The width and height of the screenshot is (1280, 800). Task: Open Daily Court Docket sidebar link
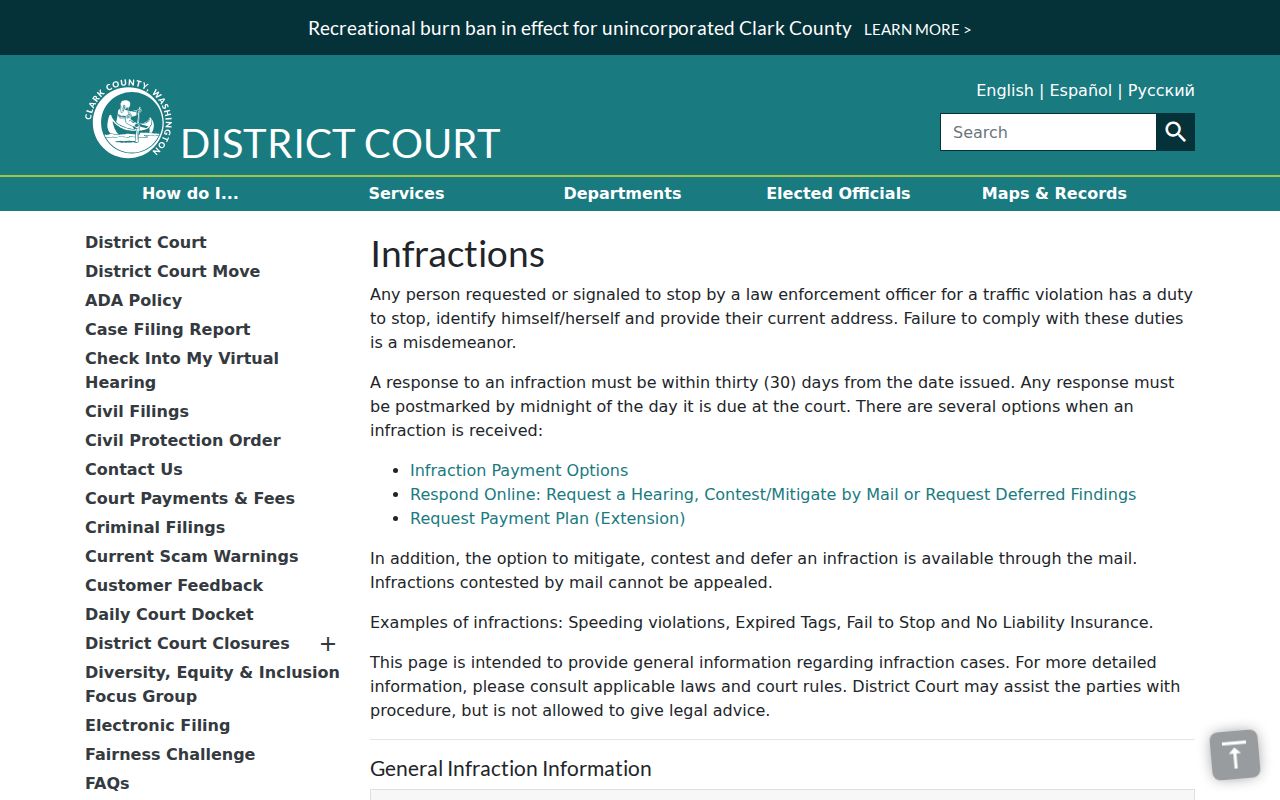pos(169,614)
